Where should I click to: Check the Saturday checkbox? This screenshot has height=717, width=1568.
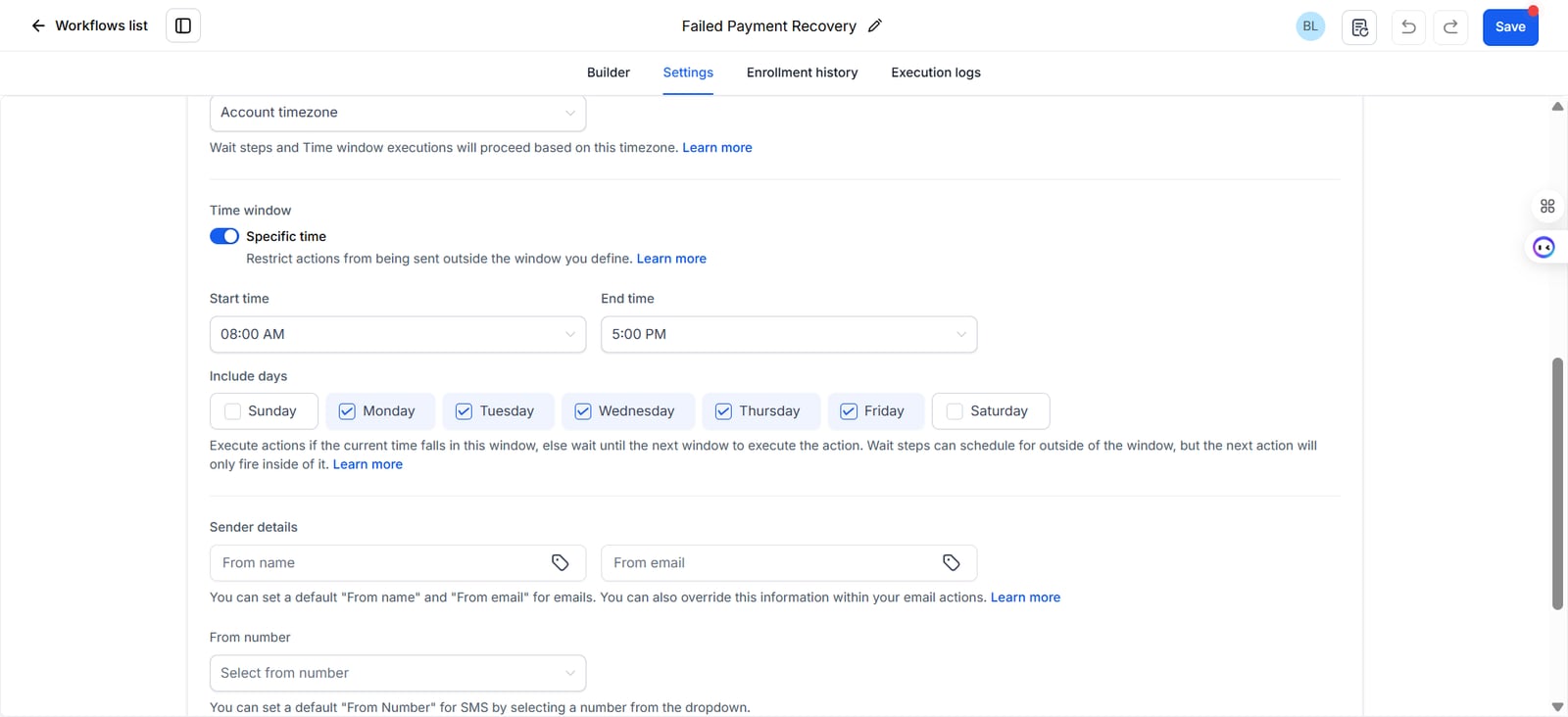[x=955, y=411]
